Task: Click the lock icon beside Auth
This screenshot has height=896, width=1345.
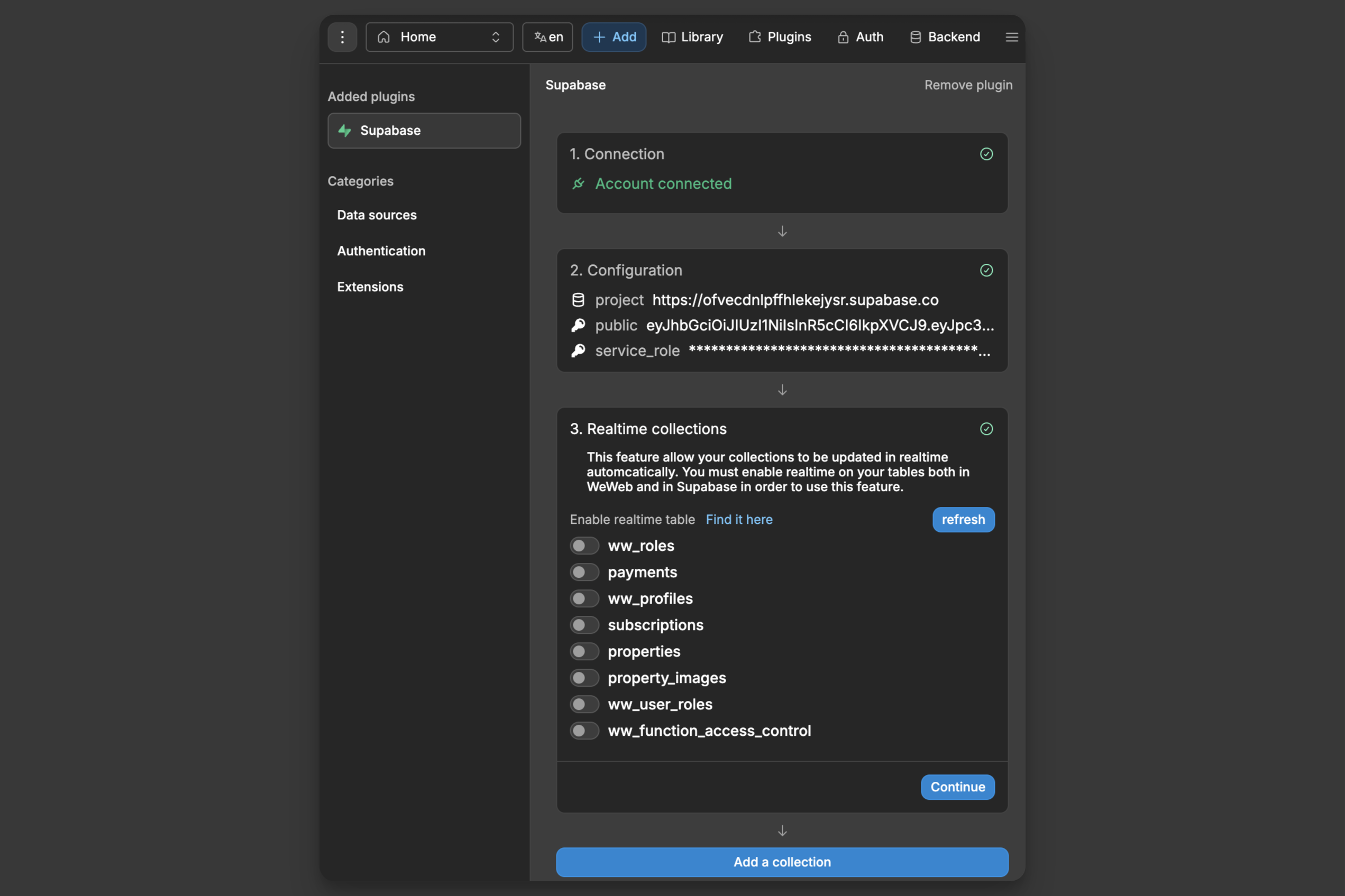Action: pos(843,37)
